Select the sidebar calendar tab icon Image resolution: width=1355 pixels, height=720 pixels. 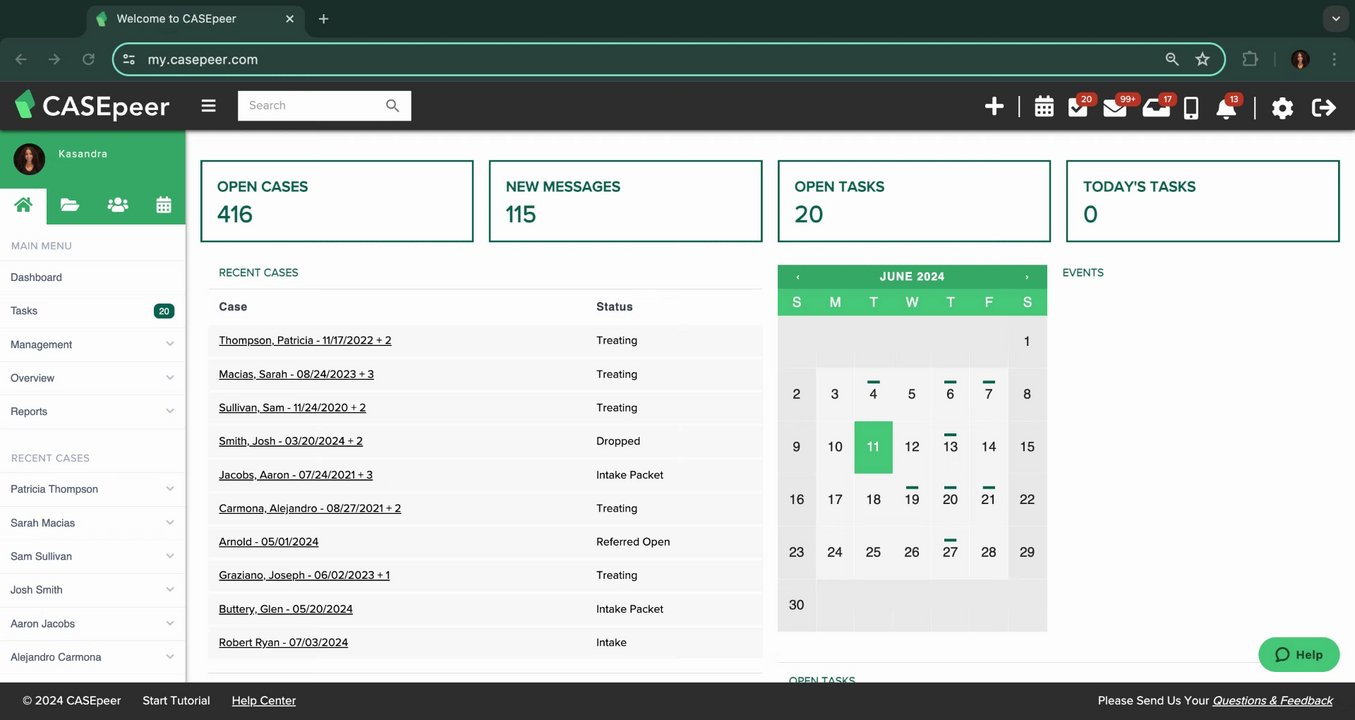(x=163, y=204)
